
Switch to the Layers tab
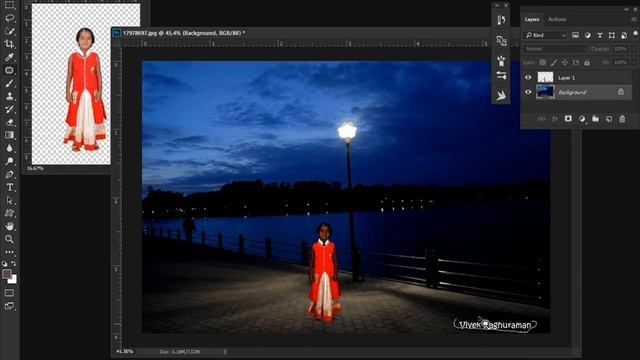point(532,19)
